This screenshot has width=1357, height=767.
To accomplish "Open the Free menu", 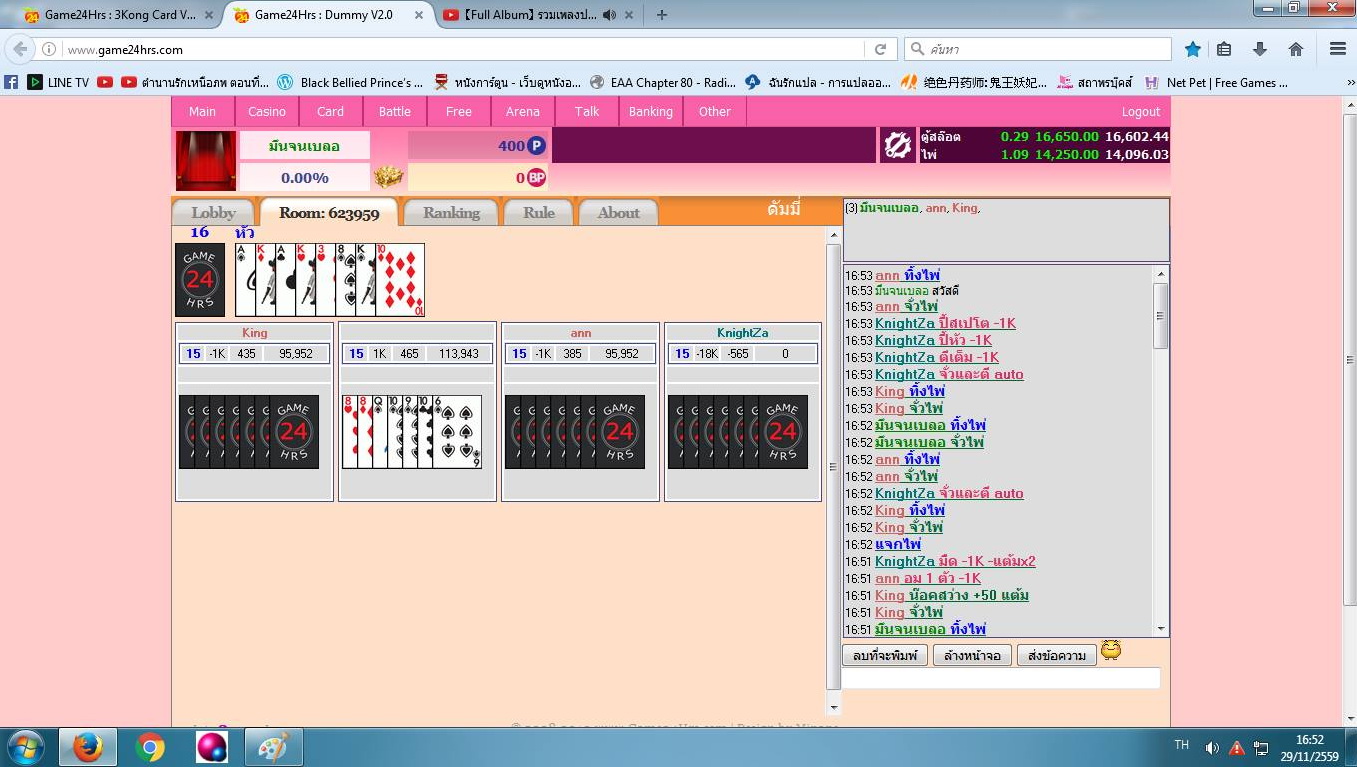I will (x=459, y=111).
